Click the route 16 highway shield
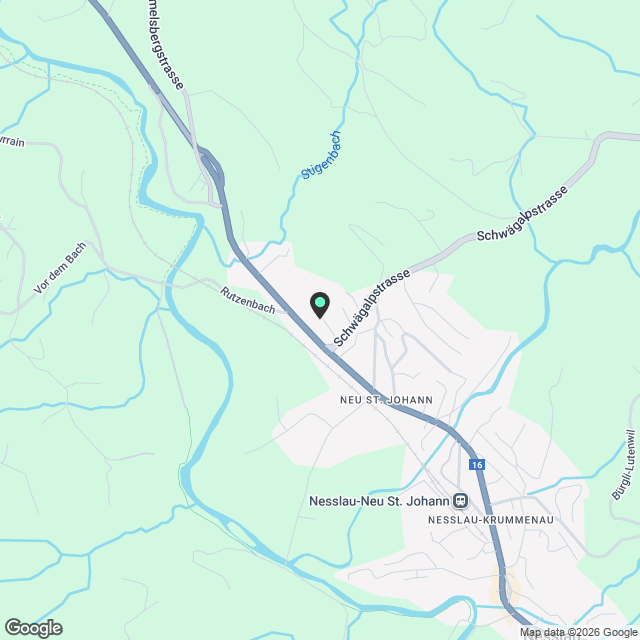The height and width of the screenshot is (640, 640). coord(476,464)
